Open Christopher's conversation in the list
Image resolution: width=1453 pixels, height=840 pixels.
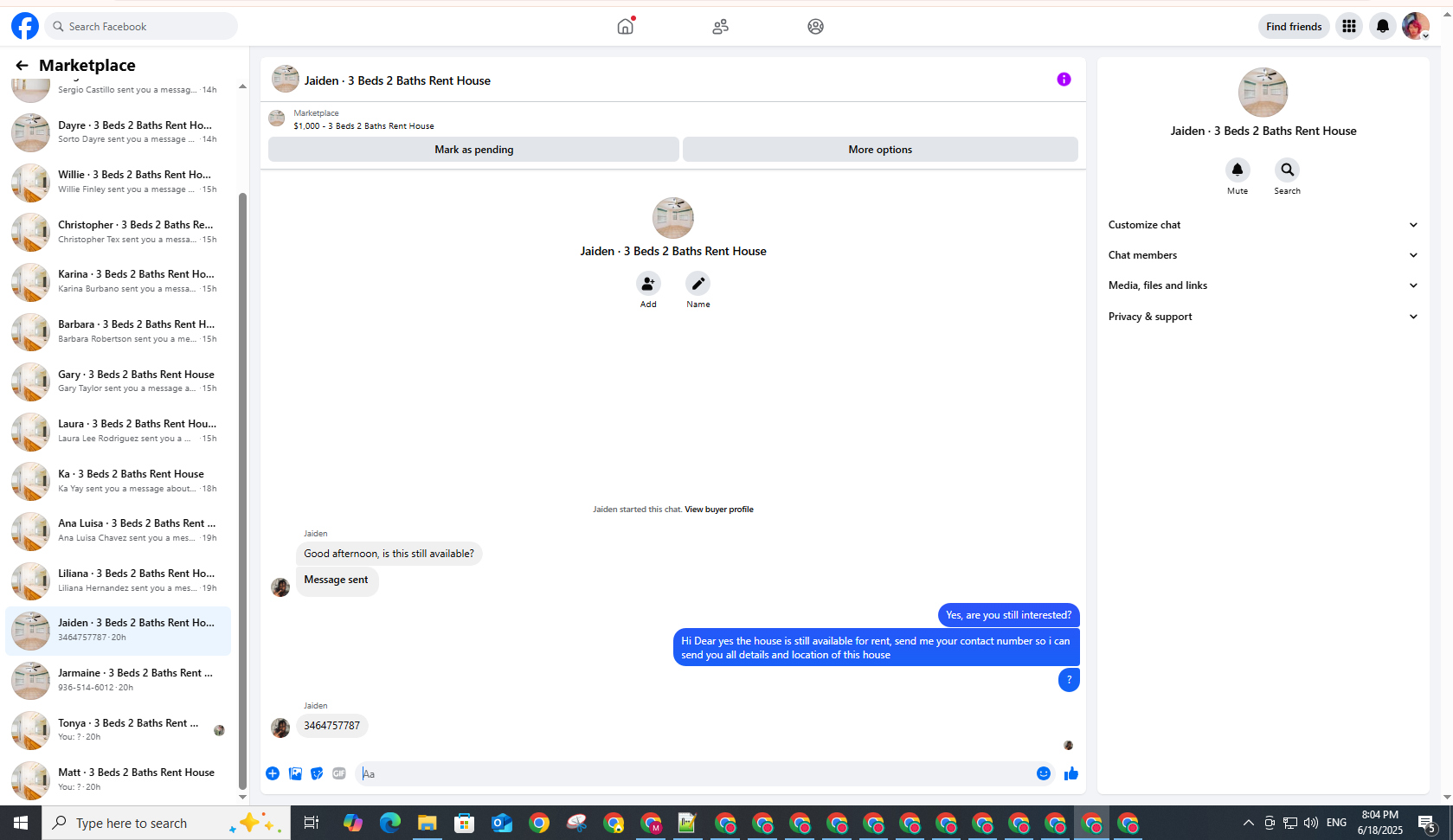point(119,232)
